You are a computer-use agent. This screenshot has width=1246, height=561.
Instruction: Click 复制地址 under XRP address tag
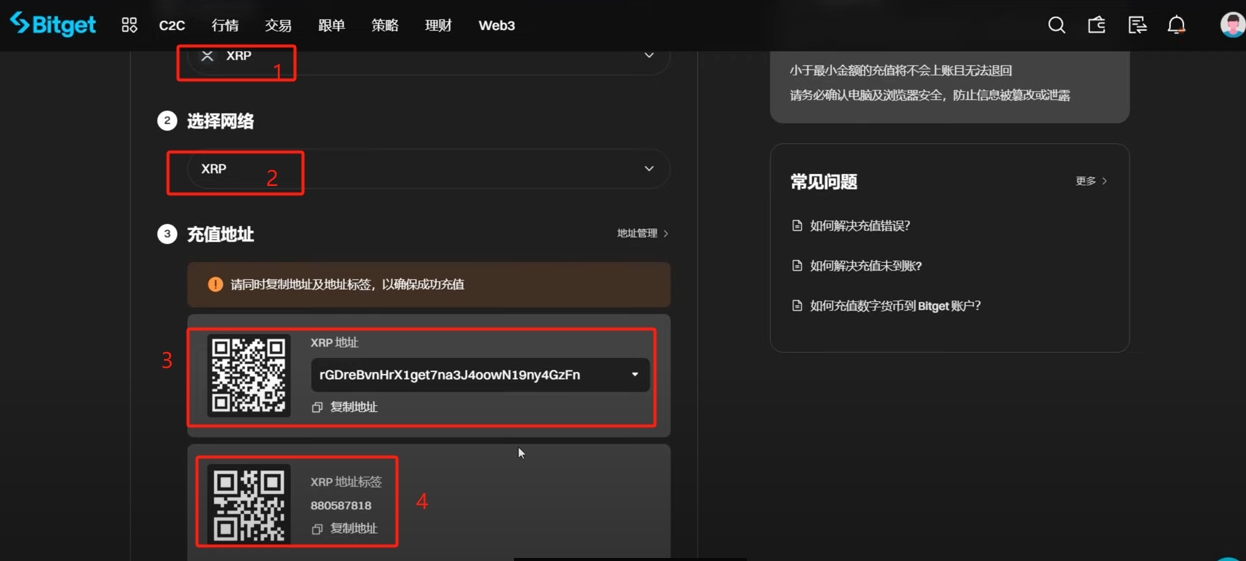354,528
